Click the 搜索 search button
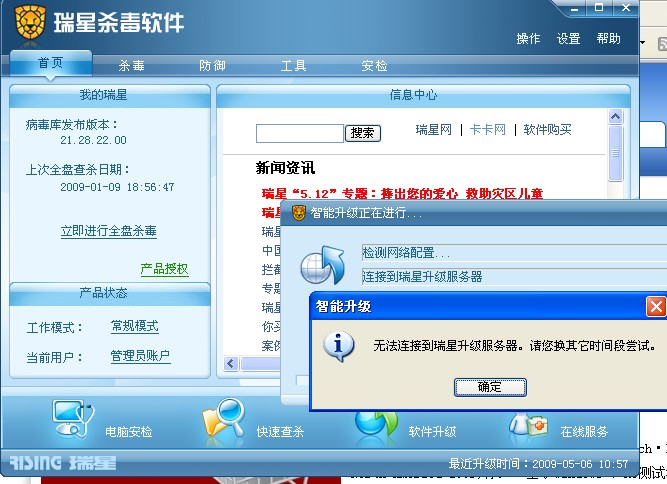Image resolution: width=667 pixels, height=484 pixels. tap(362, 133)
